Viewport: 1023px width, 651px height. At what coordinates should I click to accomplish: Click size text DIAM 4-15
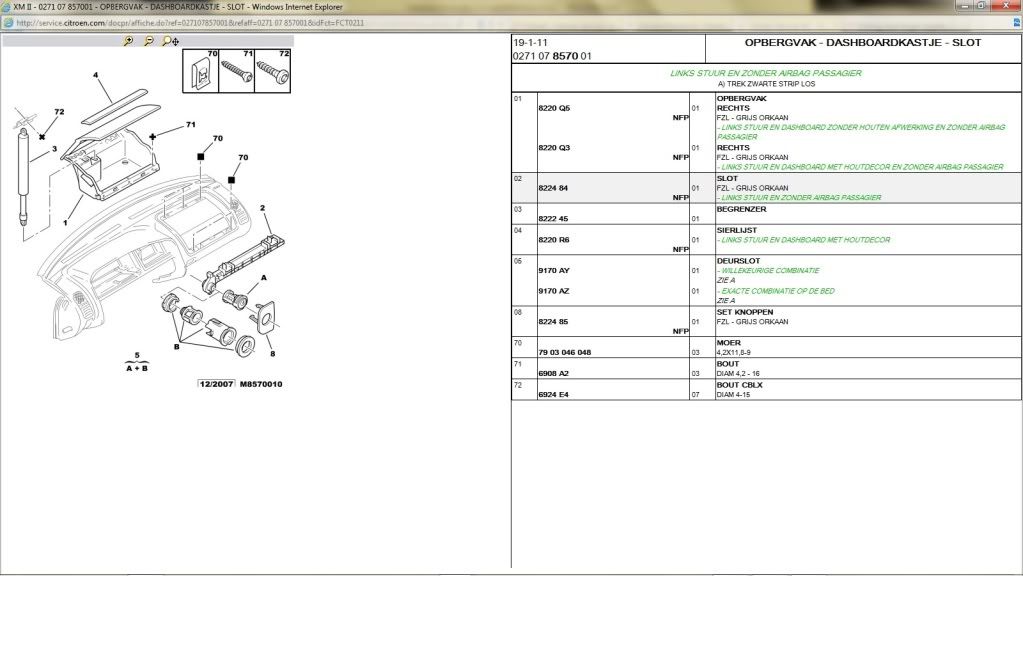(x=733, y=395)
